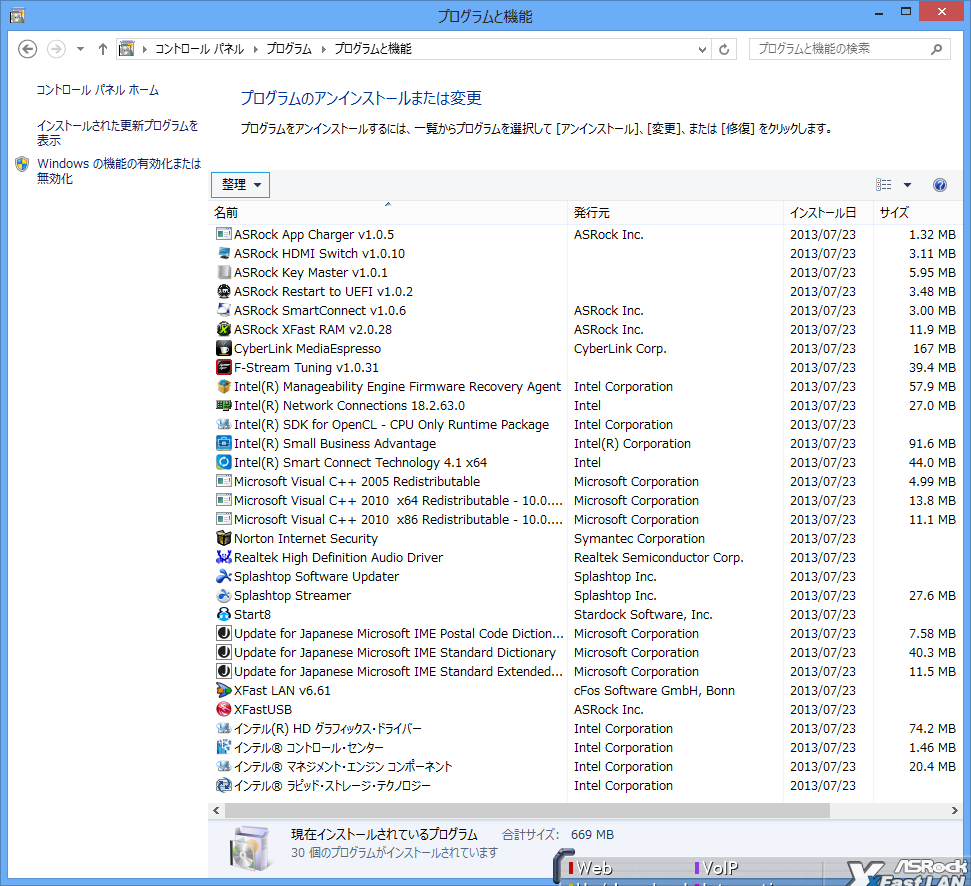Select インテル コントロール・センター row
The width and height of the screenshot is (971, 886).
[585, 747]
